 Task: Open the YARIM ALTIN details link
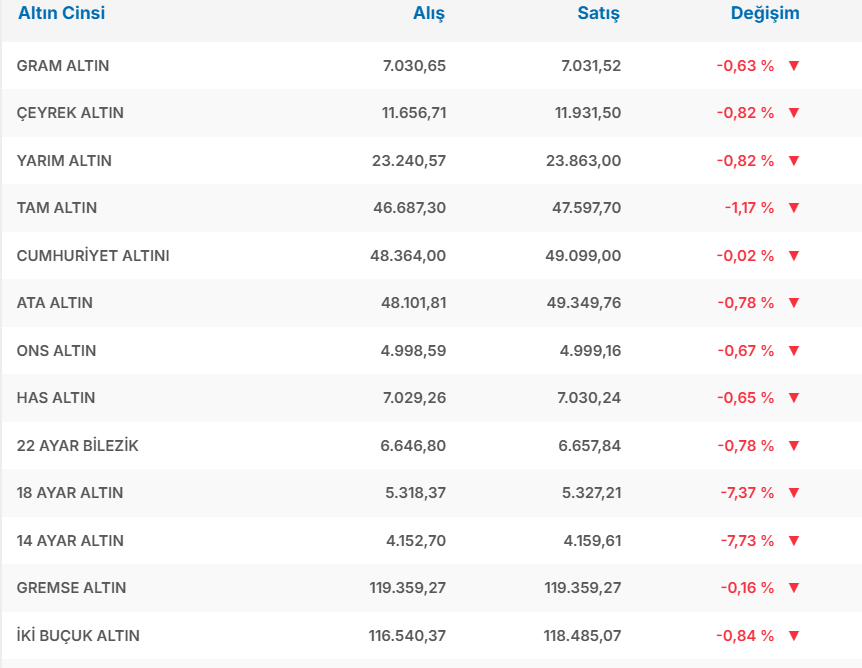coord(64,161)
